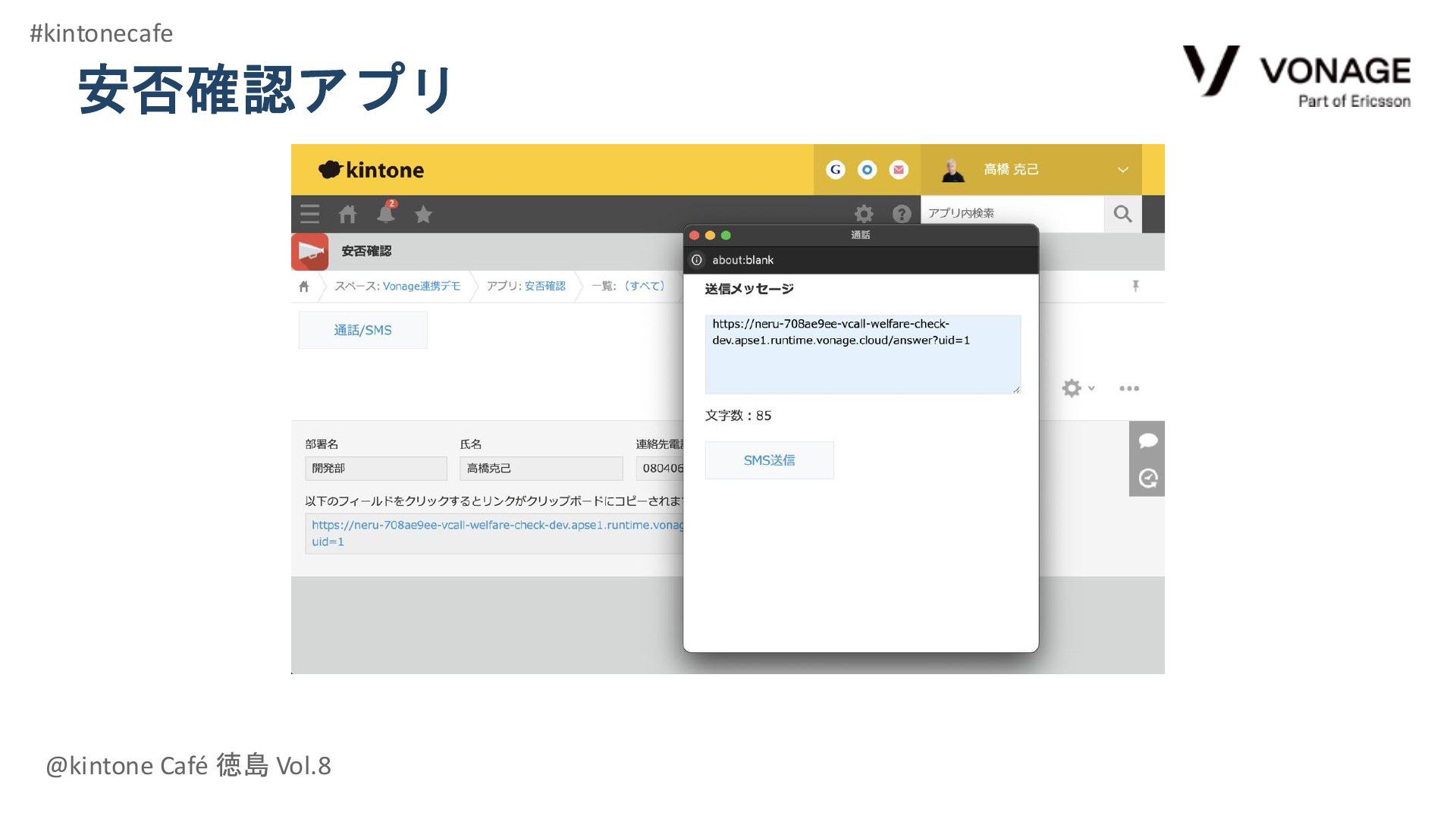
Task: Open the Vonage連携デモ space link
Action: click(422, 286)
